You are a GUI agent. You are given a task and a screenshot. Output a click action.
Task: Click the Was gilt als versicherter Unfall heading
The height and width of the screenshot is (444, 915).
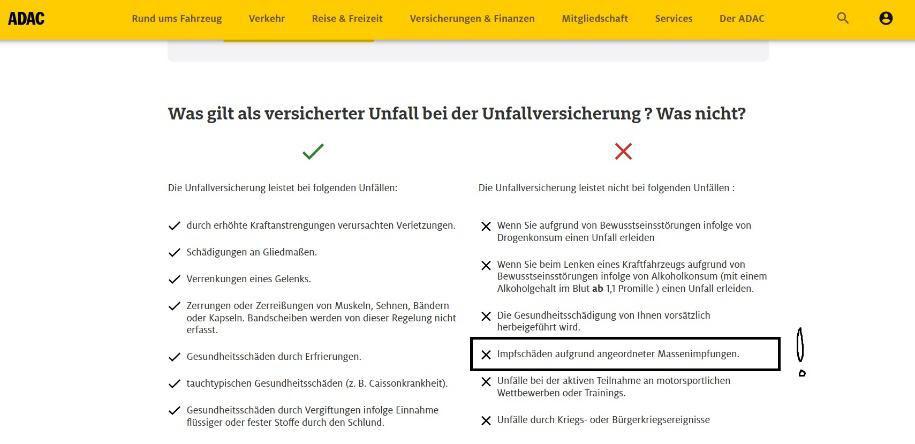click(x=457, y=114)
